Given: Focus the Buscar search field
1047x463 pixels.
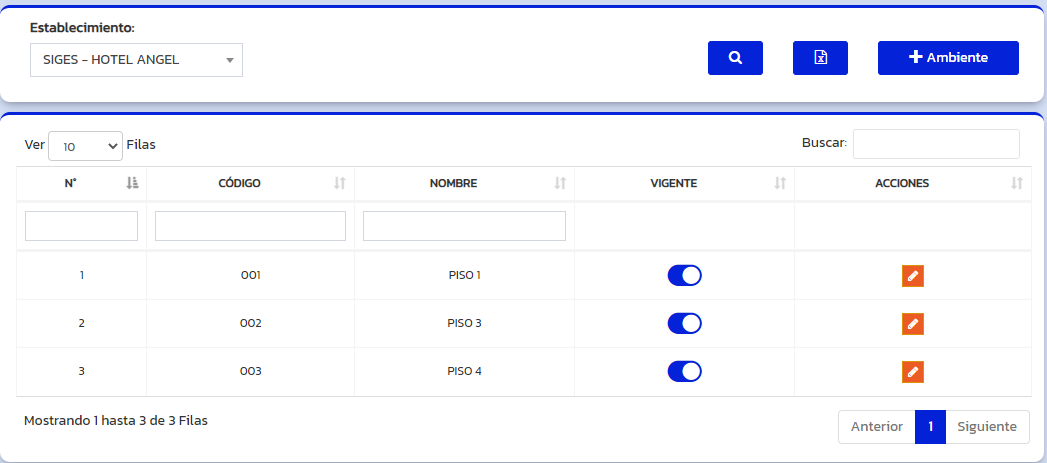Looking at the screenshot, I should click(x=936, y=144).
